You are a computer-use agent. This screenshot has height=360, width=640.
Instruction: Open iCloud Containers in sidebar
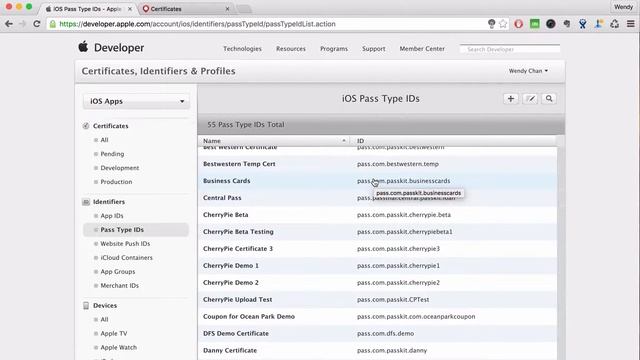pos(127,258)
